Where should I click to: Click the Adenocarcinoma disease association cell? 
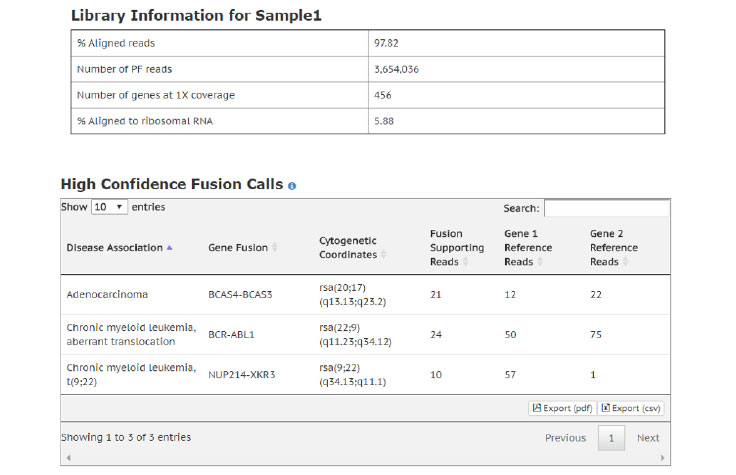[106, 295]
